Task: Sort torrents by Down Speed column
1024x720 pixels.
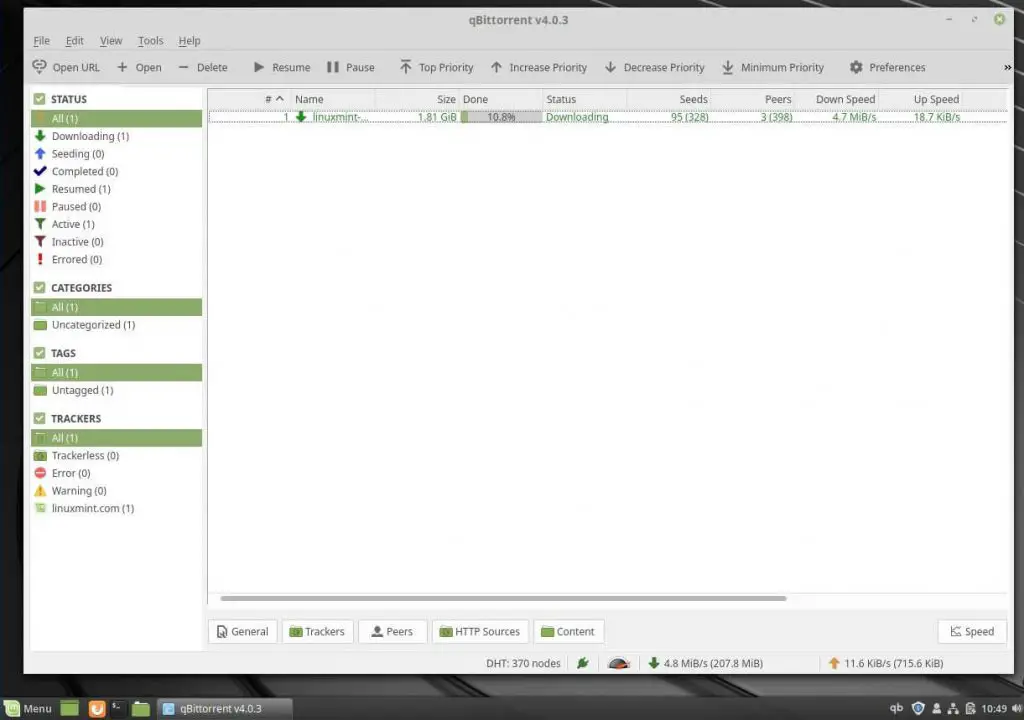Action: [x=837, y=99]
